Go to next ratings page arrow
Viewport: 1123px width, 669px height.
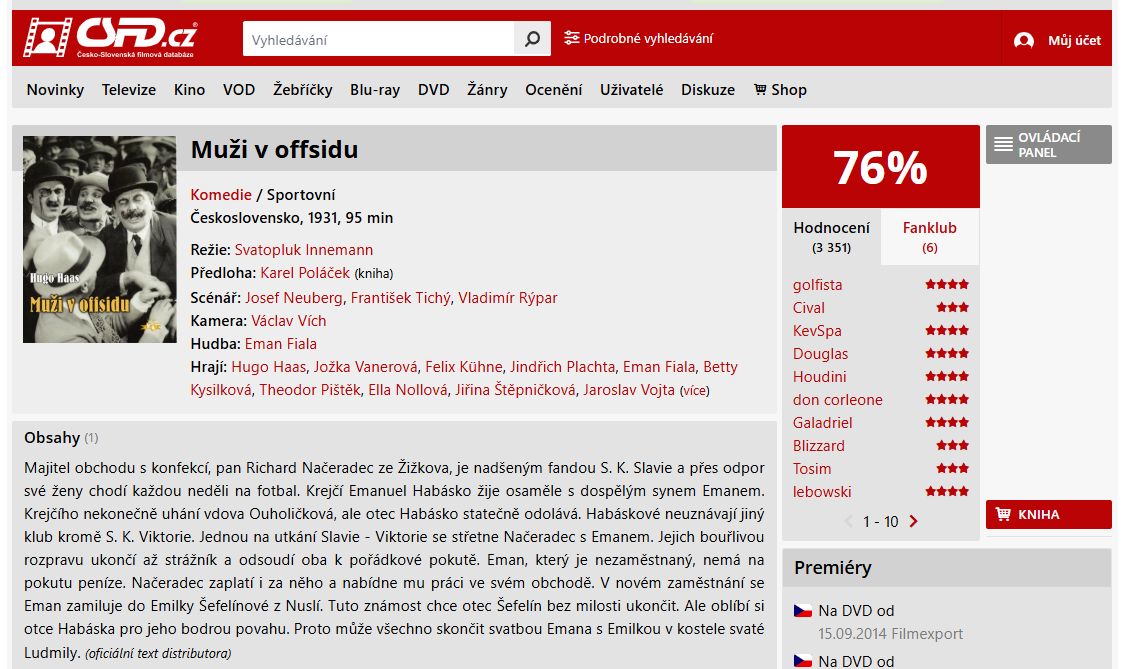913,521
